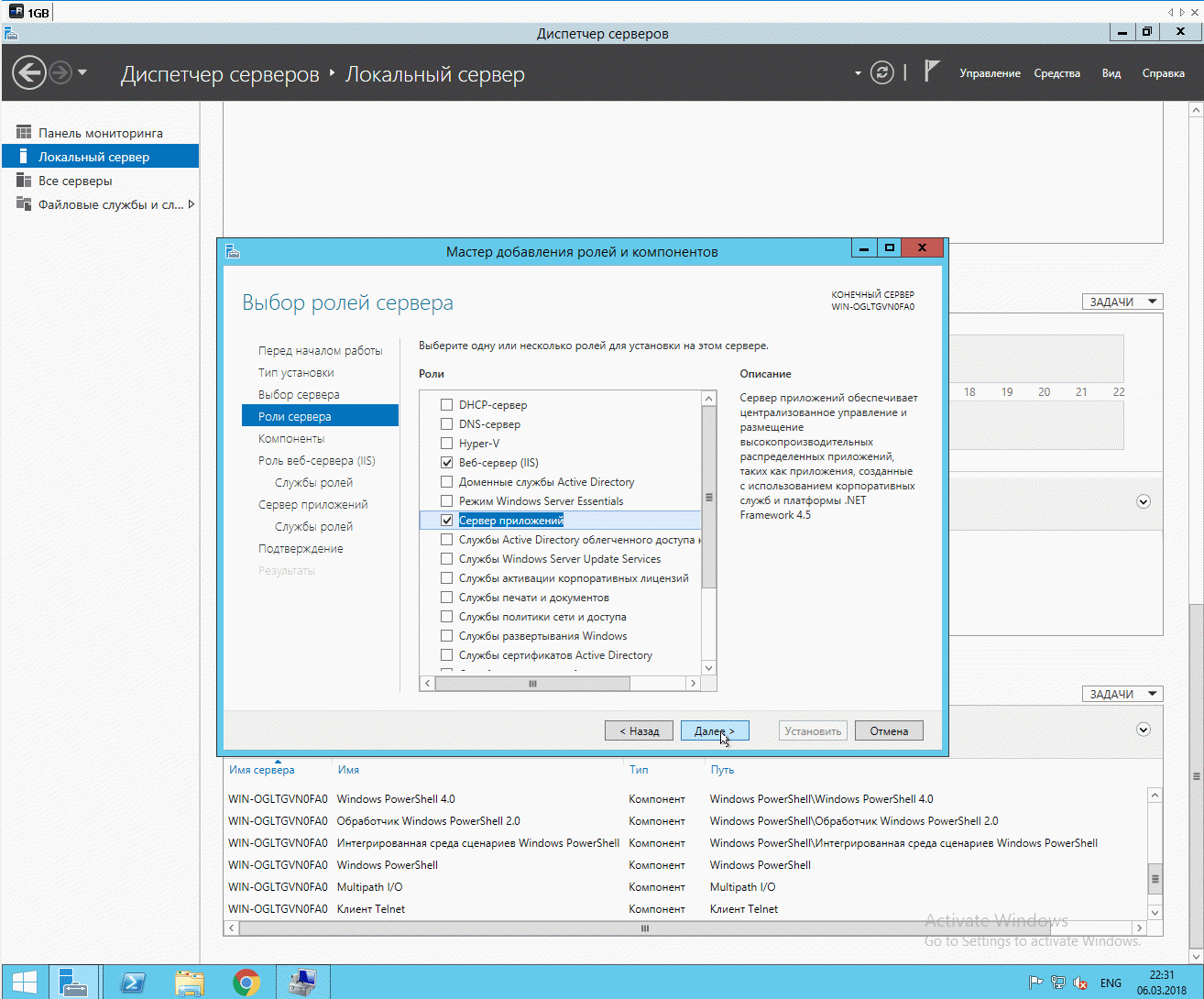Click the Далее button in the wizard
1204x999 pixels.
[x=715, y=730]
